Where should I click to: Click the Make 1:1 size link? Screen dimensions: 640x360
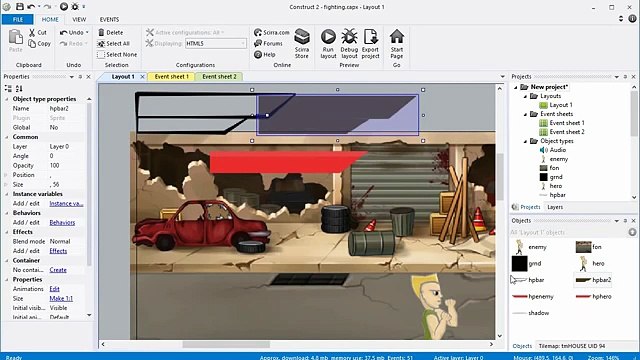(61, 298)
